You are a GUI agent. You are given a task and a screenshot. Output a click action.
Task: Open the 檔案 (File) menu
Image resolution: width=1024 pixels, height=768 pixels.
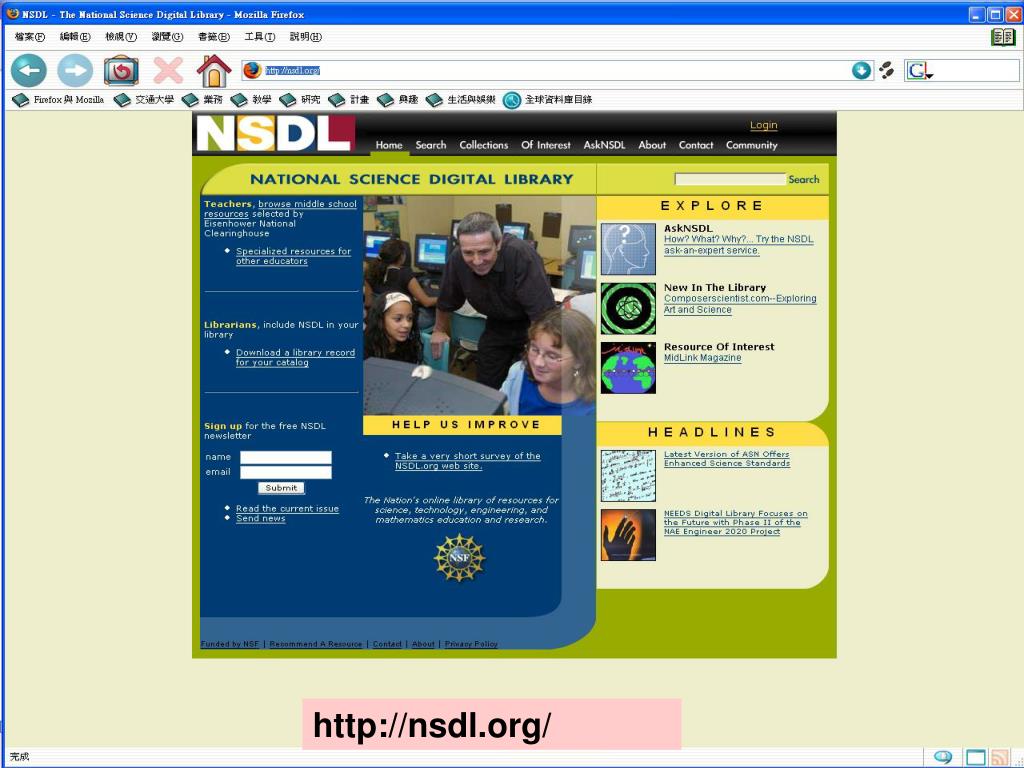[29, 37]
